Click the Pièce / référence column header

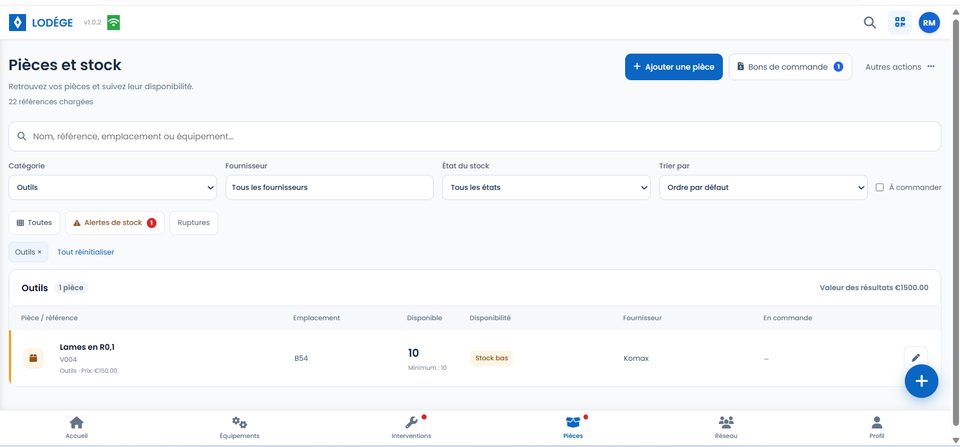(x=50, y=318)
